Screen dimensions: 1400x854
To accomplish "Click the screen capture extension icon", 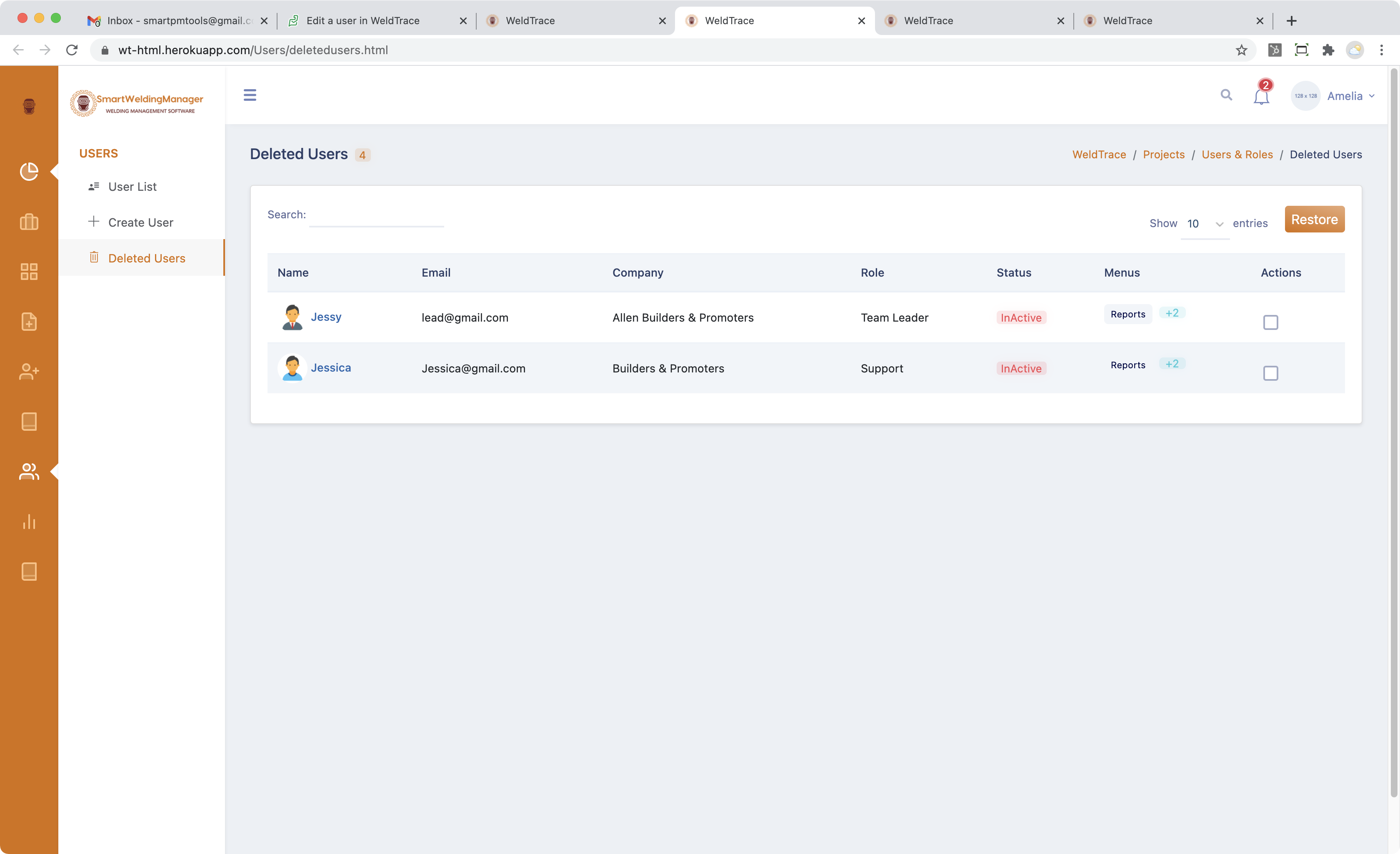I will pos(1301,50).
